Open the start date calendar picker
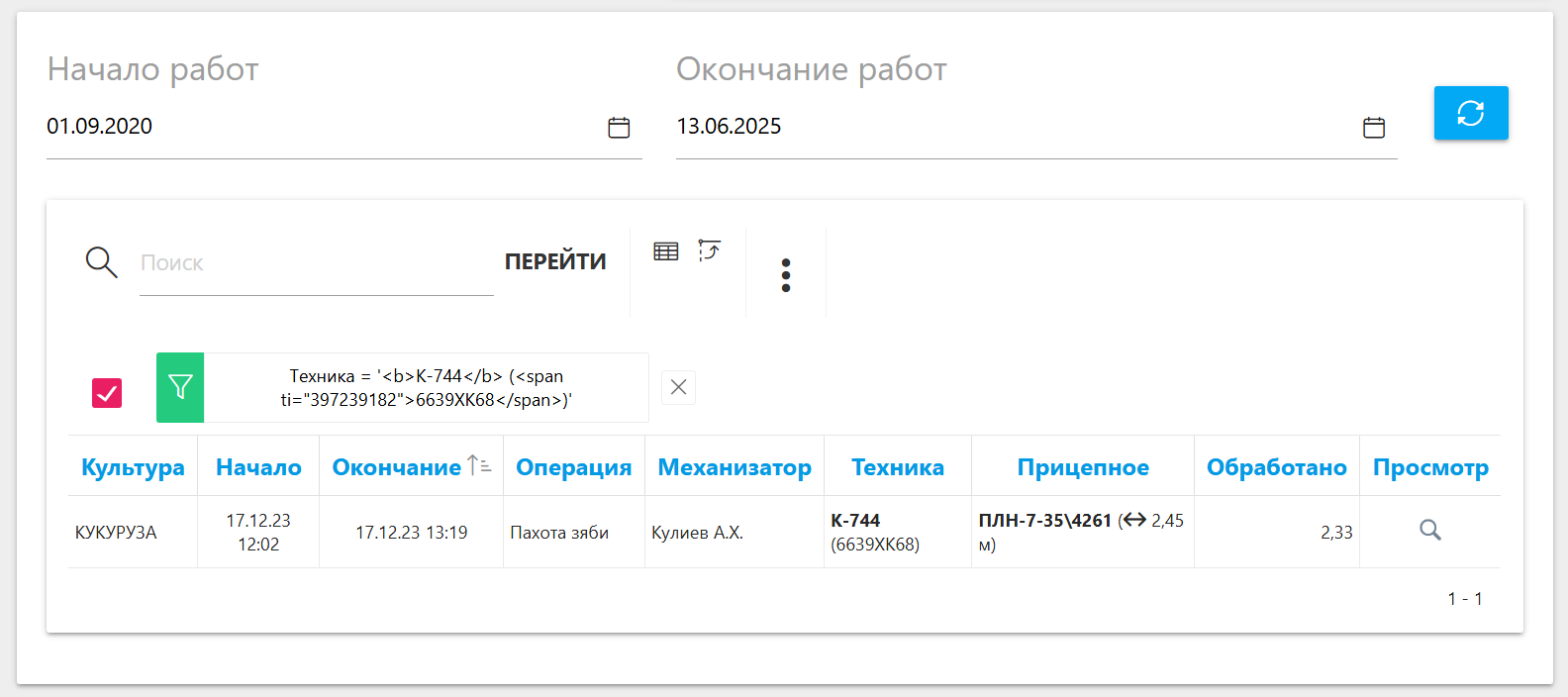Screen dimensions: 1568x697 [619, 127]
